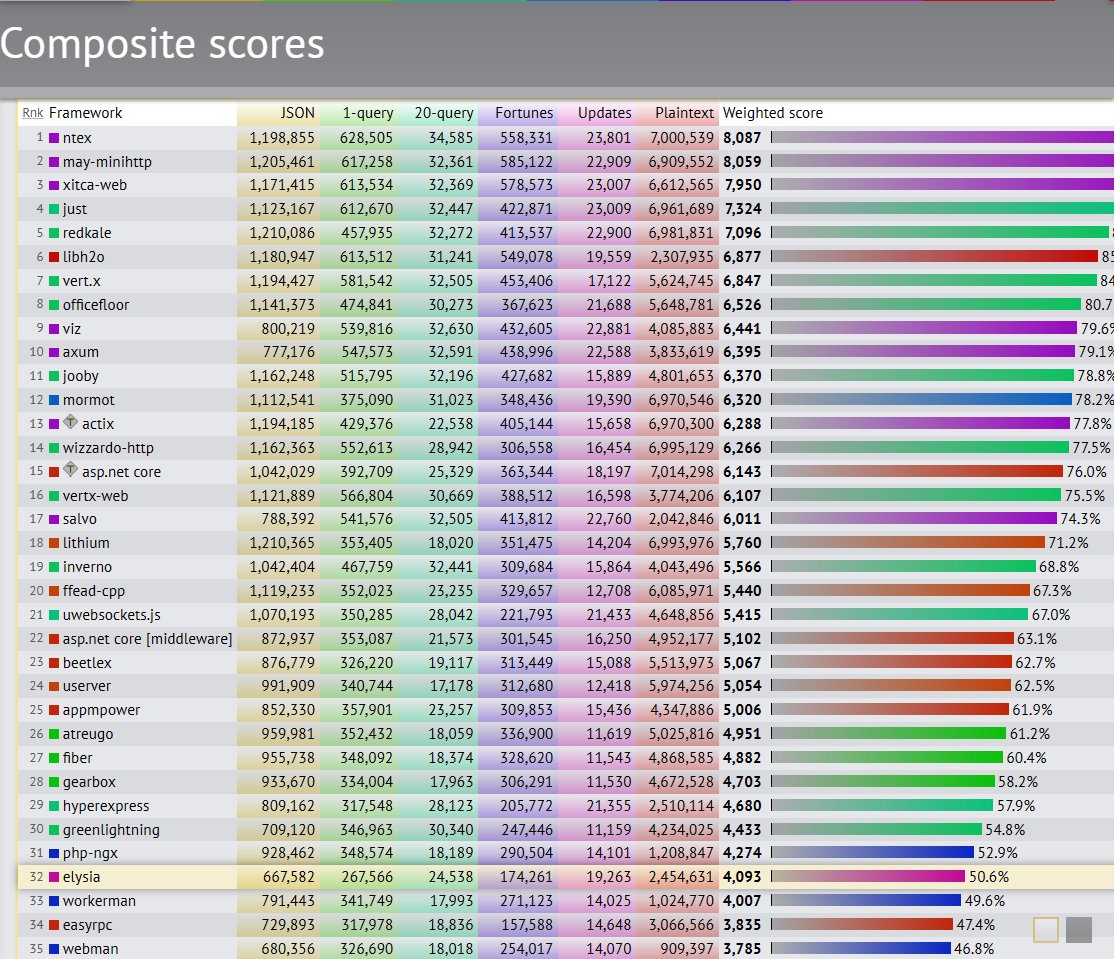Click the JSON column header

[x=297, y=113]
